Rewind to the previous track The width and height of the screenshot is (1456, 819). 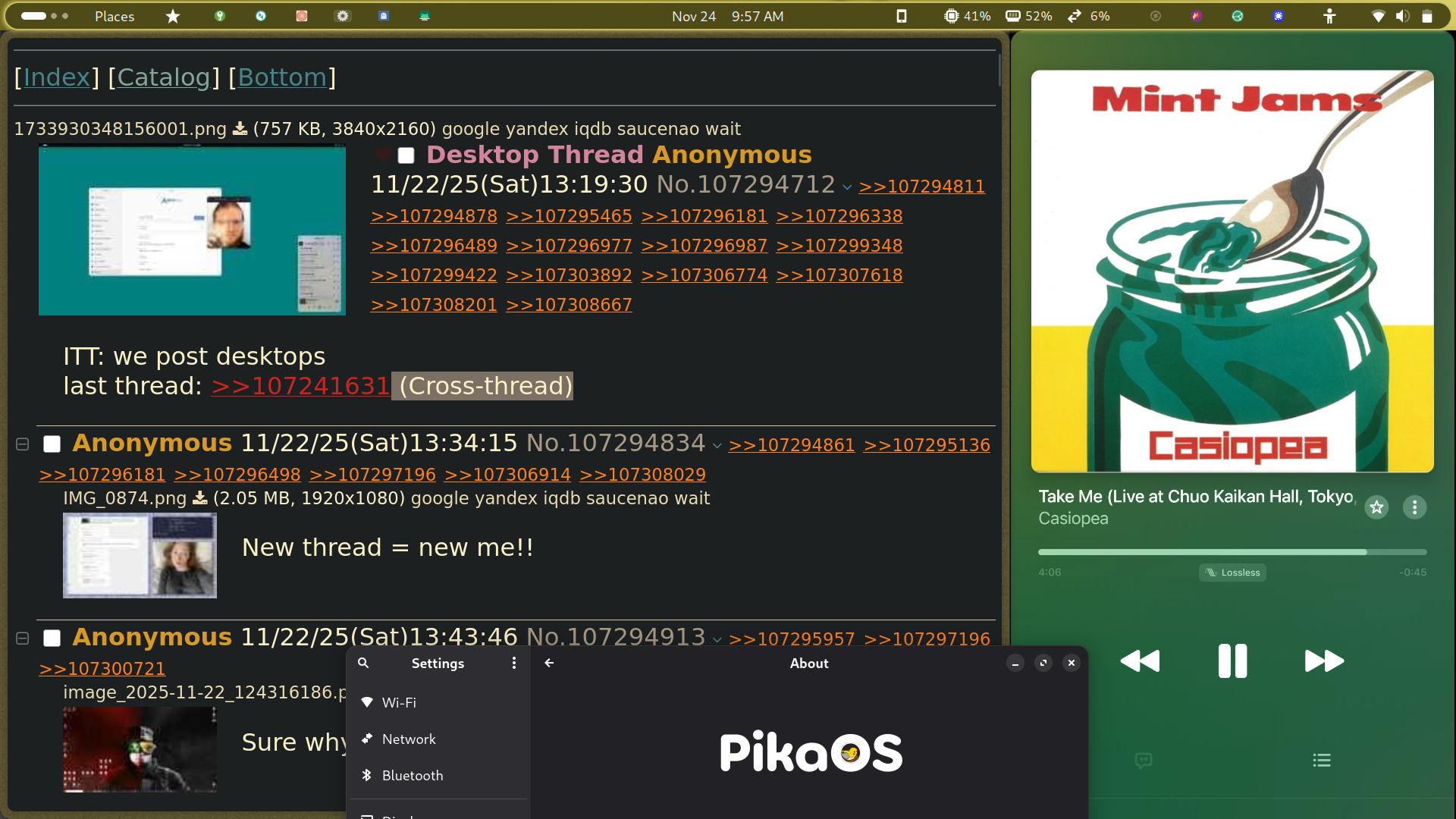tap(1140, 661)
